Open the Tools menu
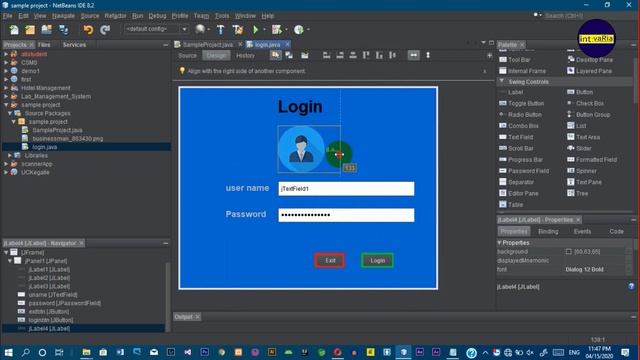 coord(222,16)
